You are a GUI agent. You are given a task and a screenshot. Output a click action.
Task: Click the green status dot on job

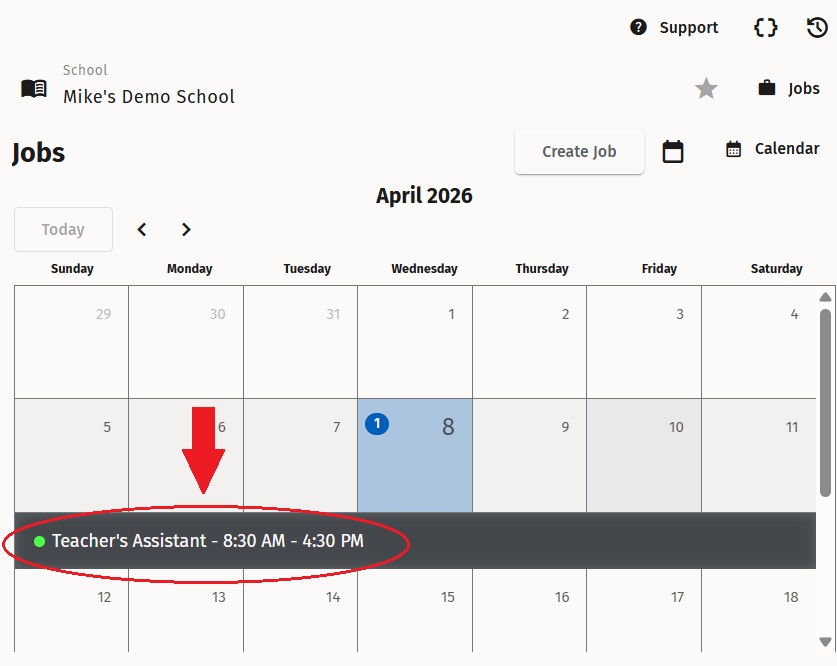[40, 541]
